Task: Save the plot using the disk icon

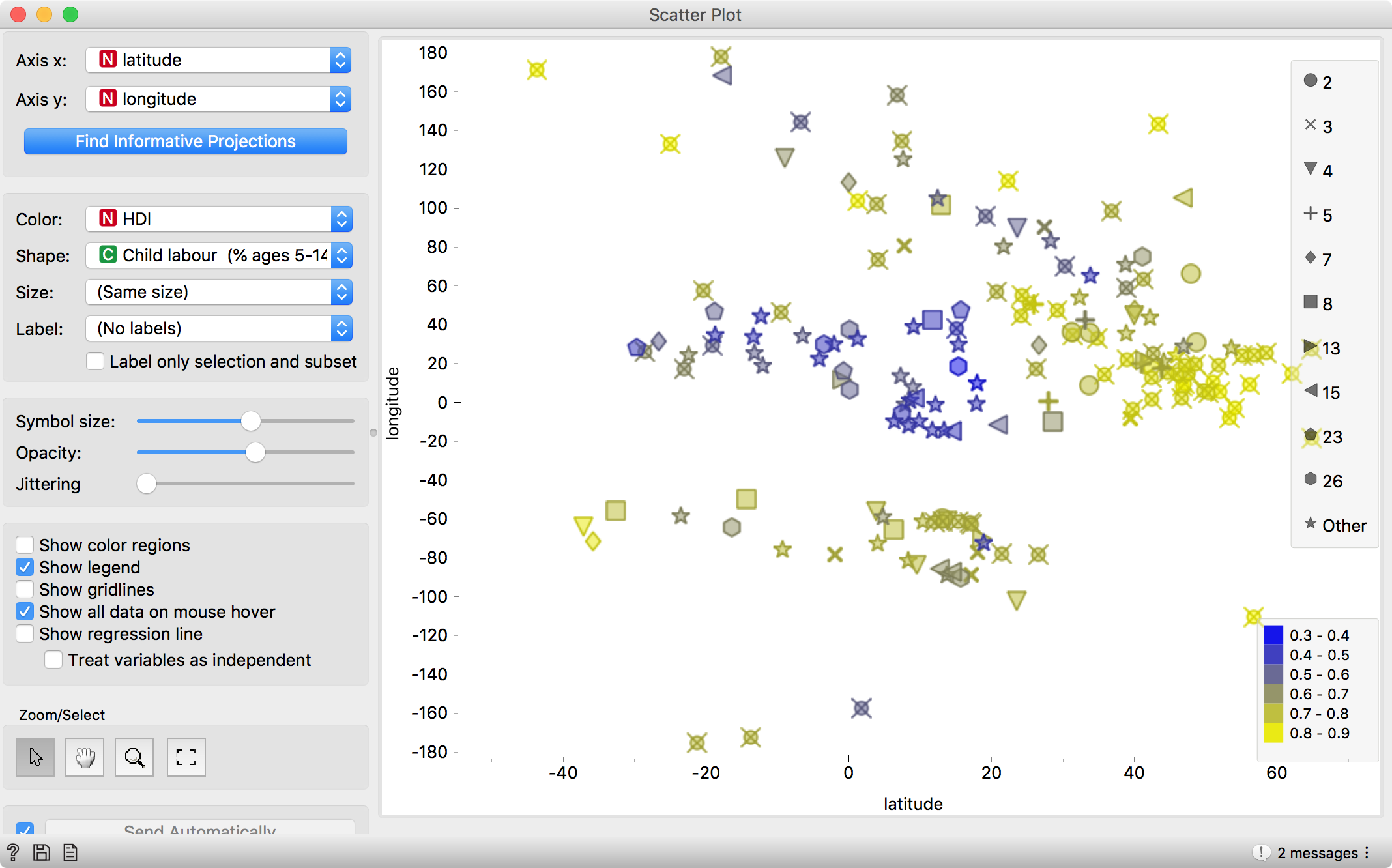Action: click(40, 852)
